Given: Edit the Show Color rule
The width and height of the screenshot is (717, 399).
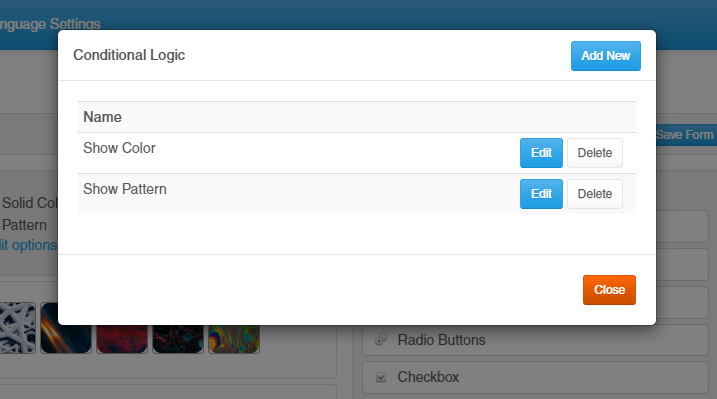Looking at the screenshot, I should 541,153.
